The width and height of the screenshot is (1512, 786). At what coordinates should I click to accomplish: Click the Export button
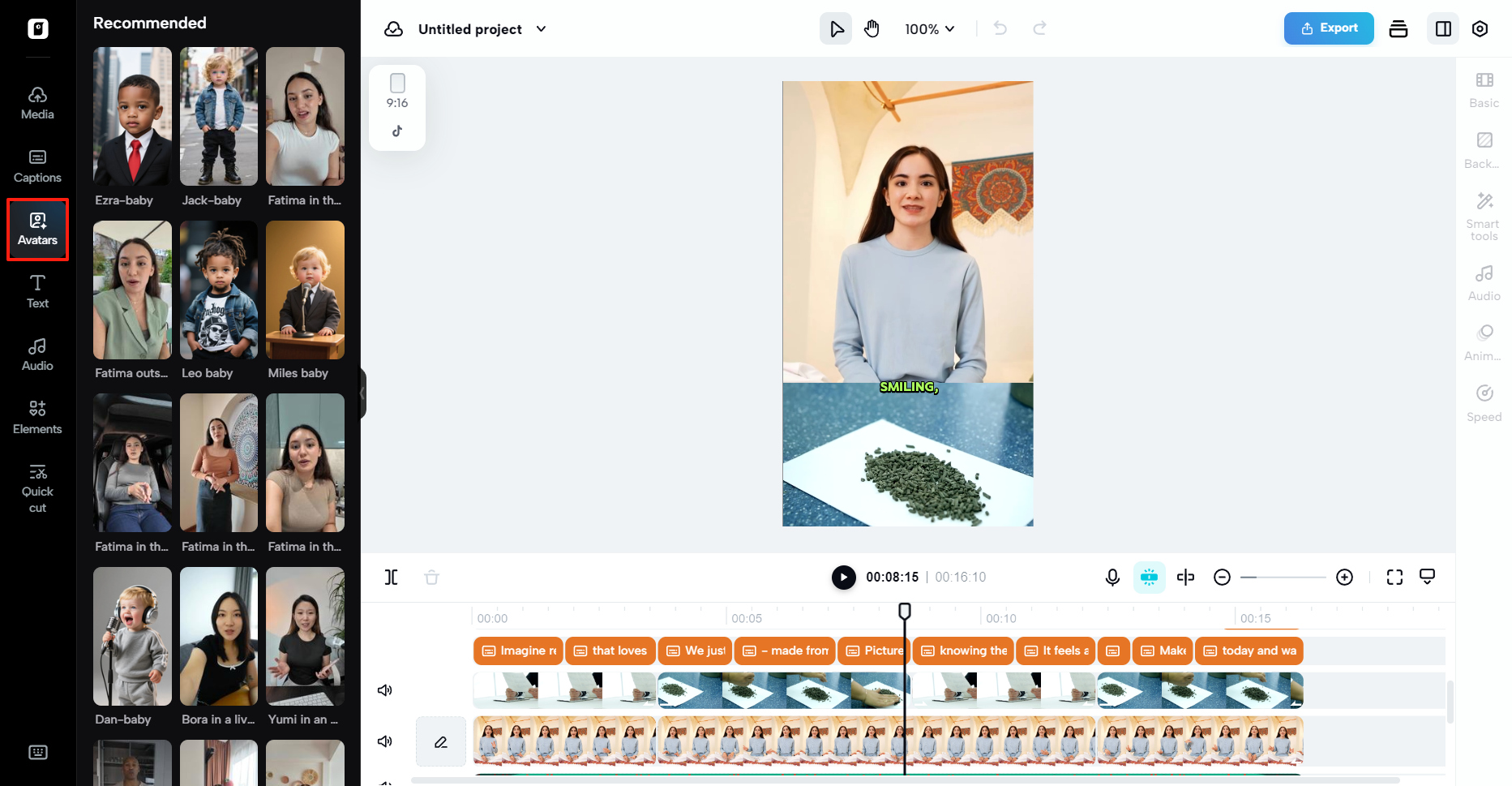[x=1329, y=28]
